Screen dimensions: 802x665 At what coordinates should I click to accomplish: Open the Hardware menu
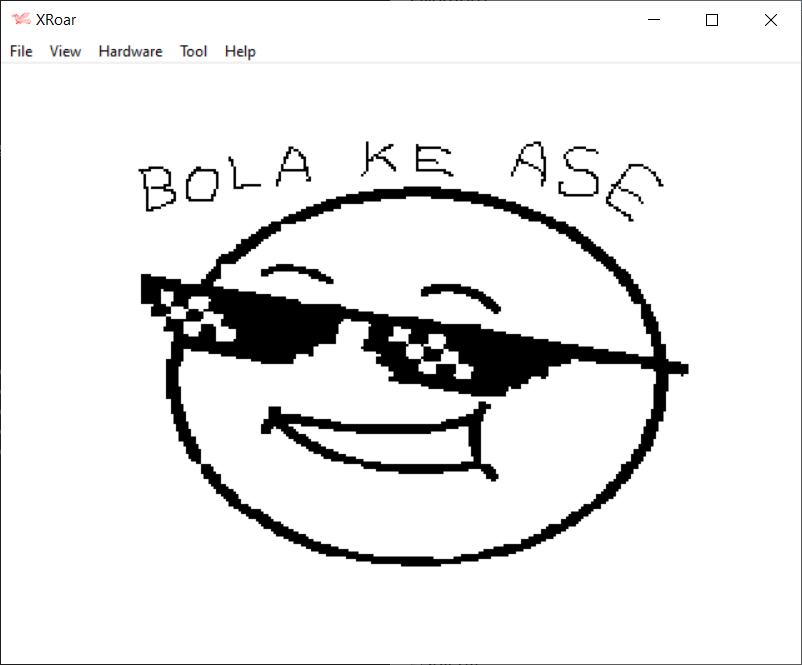click(x=130, y=51)
